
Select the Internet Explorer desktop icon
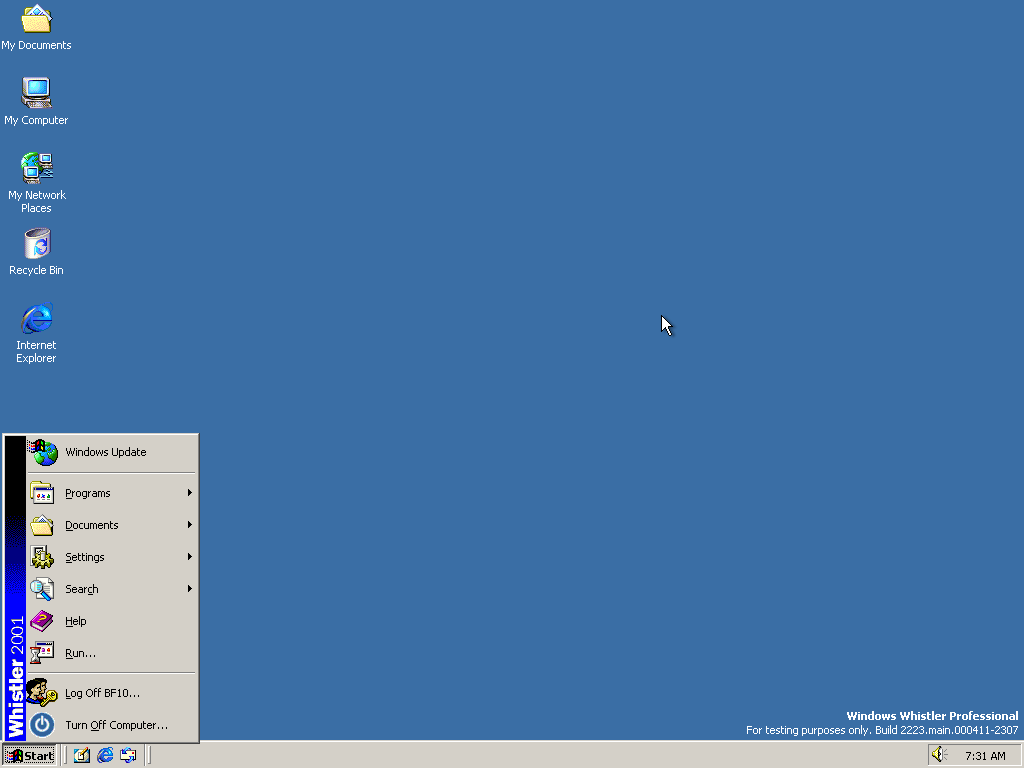tap(36, 333)
